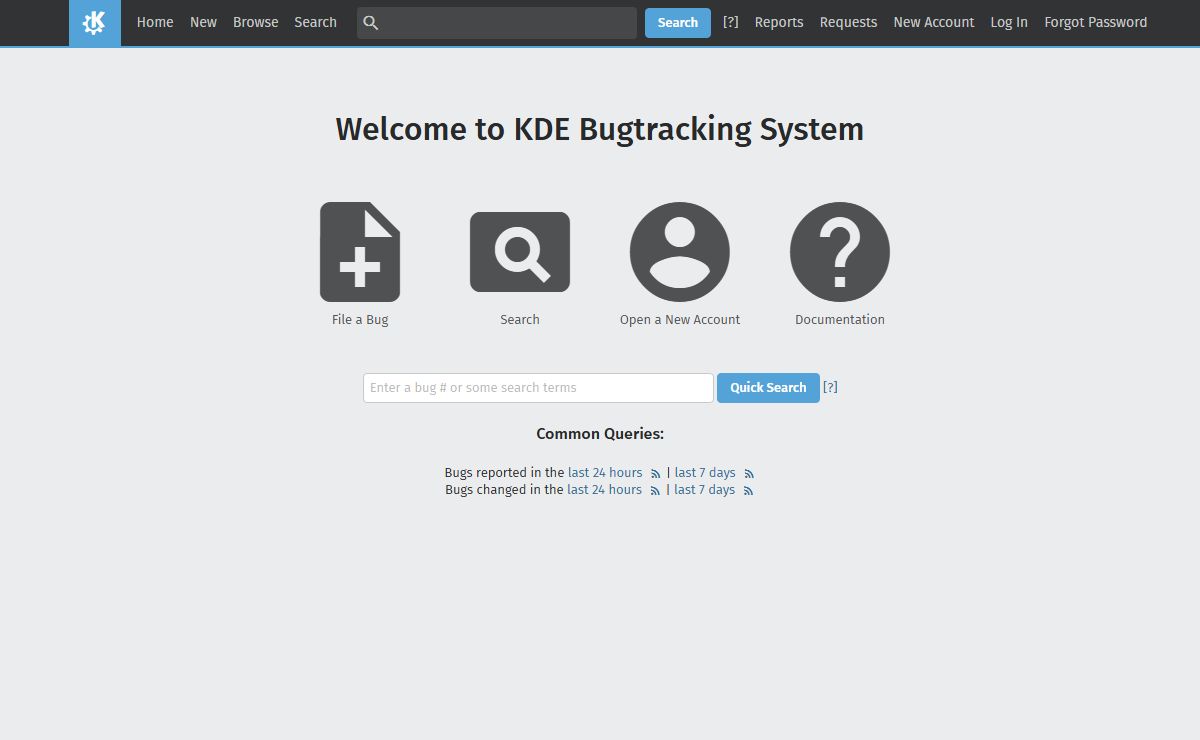Viewport: 1200px width, 740px height.
Task: Click the magnifier icon in the top search bar
Action: point(371,22)
